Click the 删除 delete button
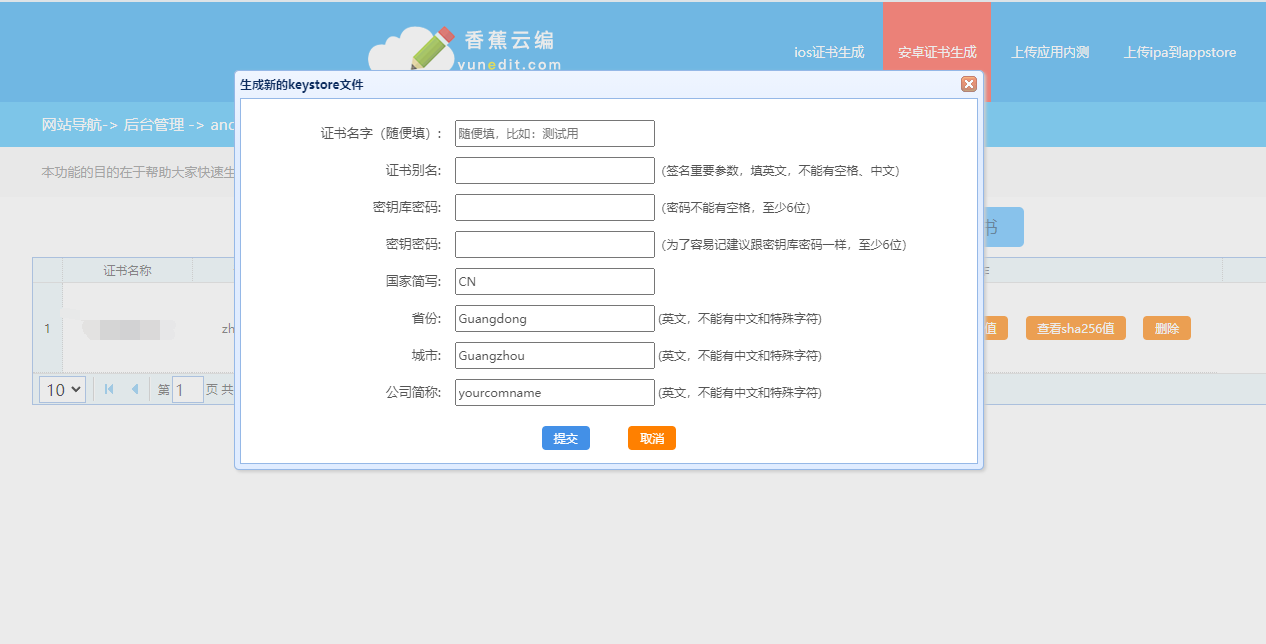The height and width of the screenshot is (644, 1266). click(1166, 329)
